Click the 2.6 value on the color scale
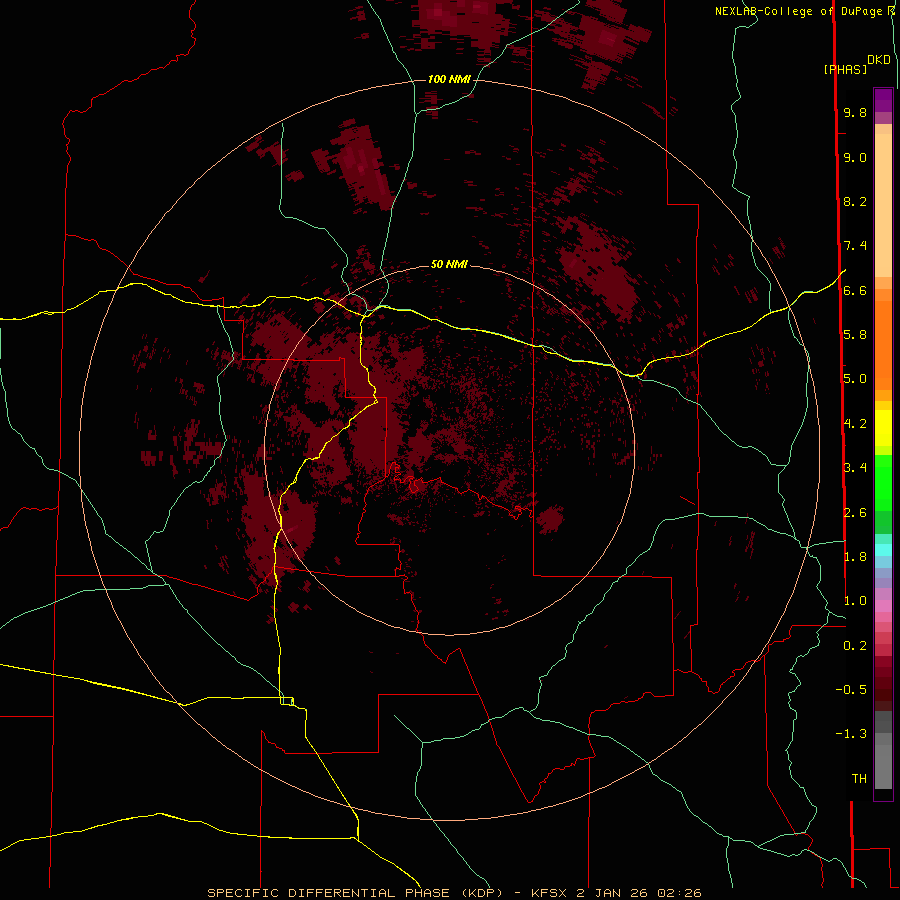Image resolution: width=900 pixels, height=900 pixels. (855, 512)
